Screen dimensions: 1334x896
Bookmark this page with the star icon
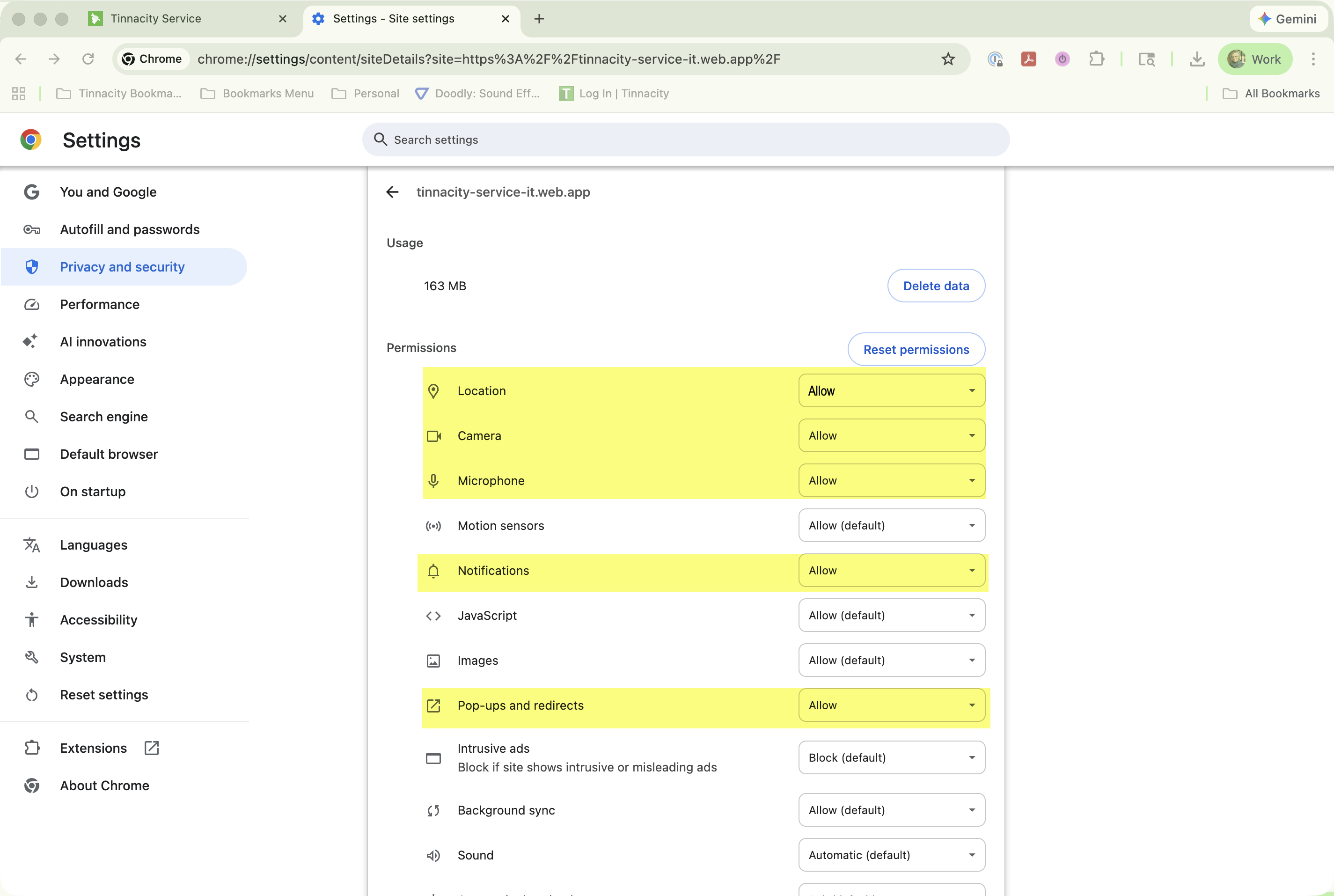[x=948, y=59]
